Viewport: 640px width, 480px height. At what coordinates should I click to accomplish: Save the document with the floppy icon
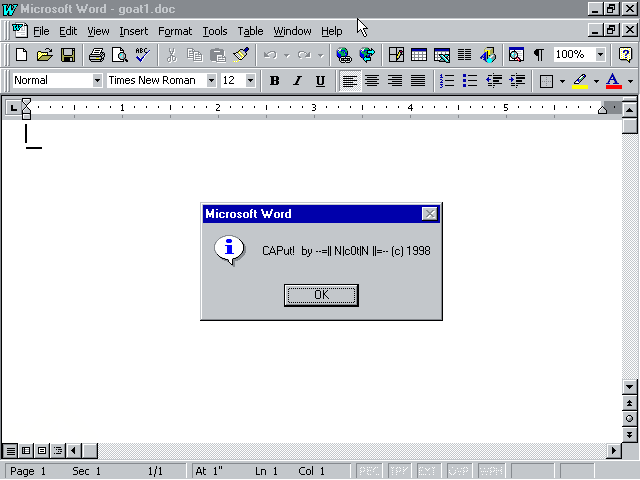point(68,55)
